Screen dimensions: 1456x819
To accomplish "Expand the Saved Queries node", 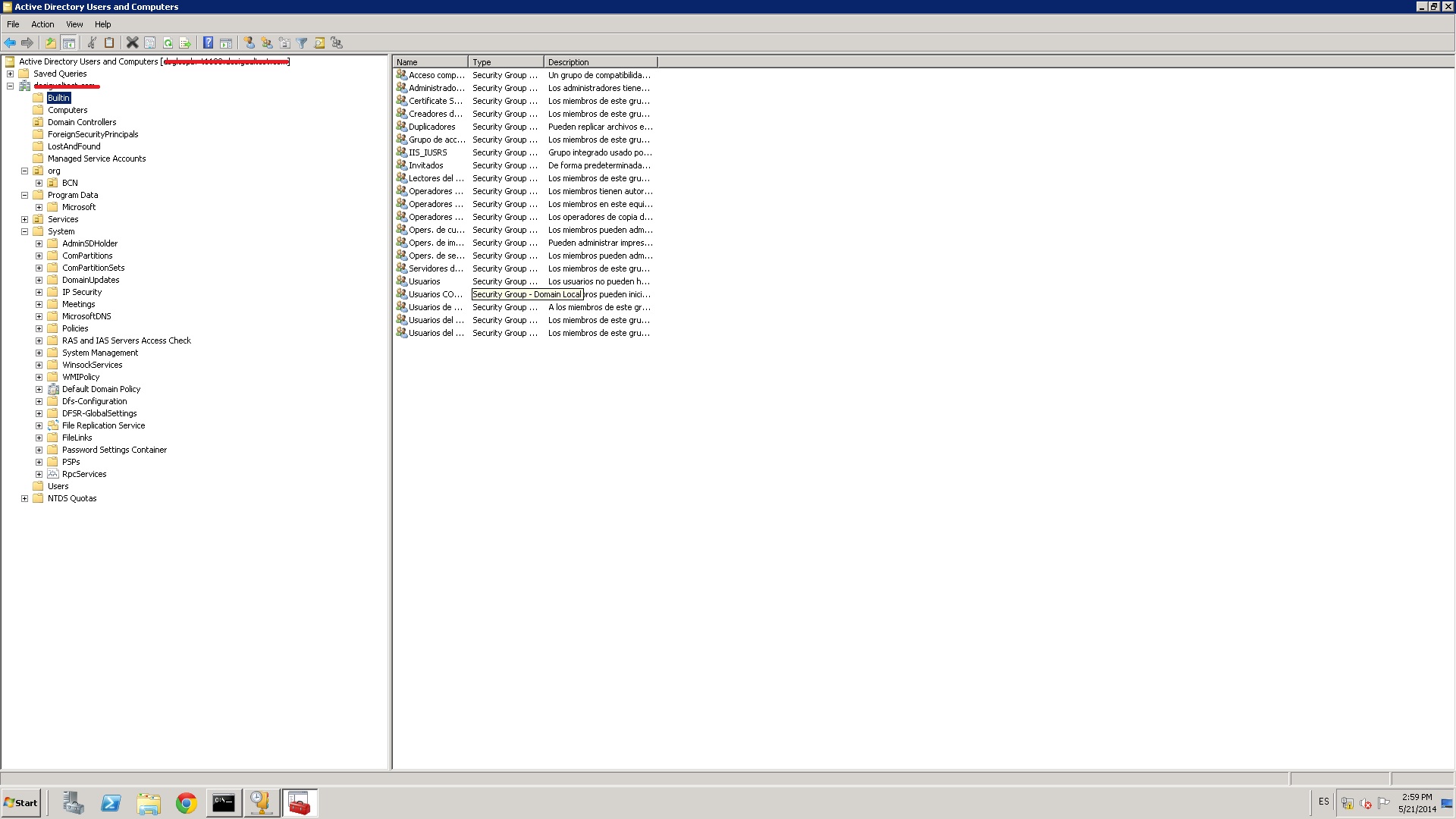I will 10,74.
